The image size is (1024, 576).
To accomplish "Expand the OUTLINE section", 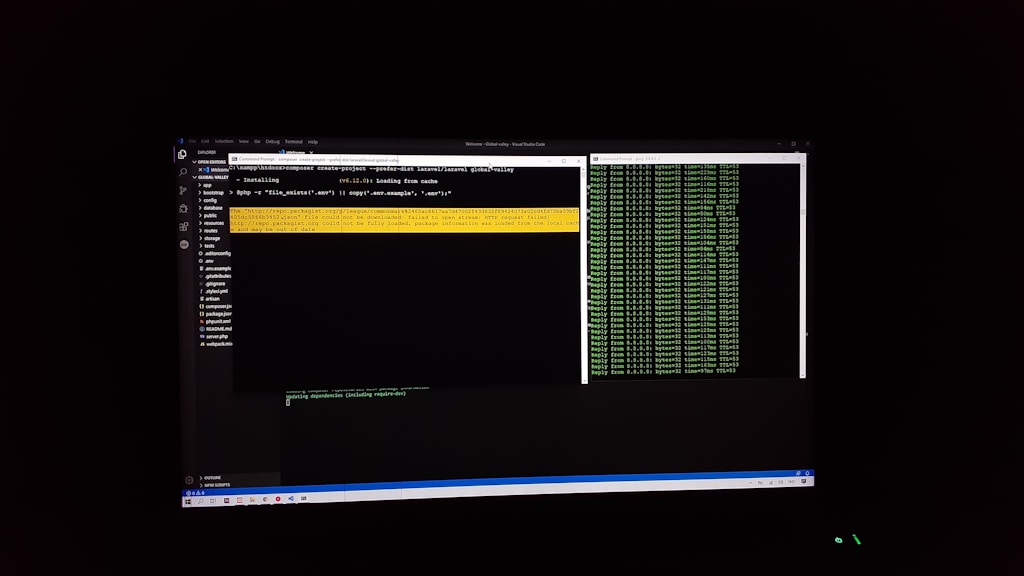I will tap(213, 478).
